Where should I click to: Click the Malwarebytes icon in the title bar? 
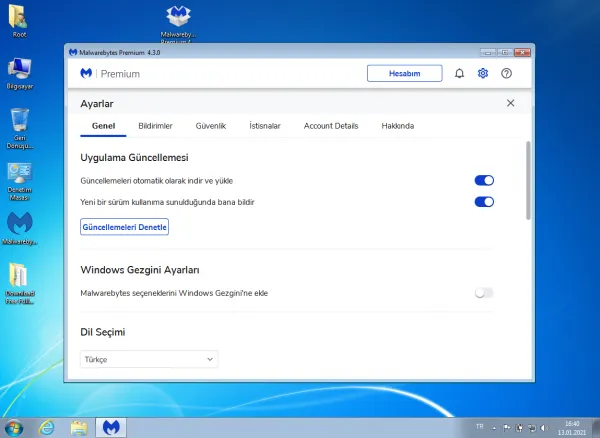pos(73,52)
